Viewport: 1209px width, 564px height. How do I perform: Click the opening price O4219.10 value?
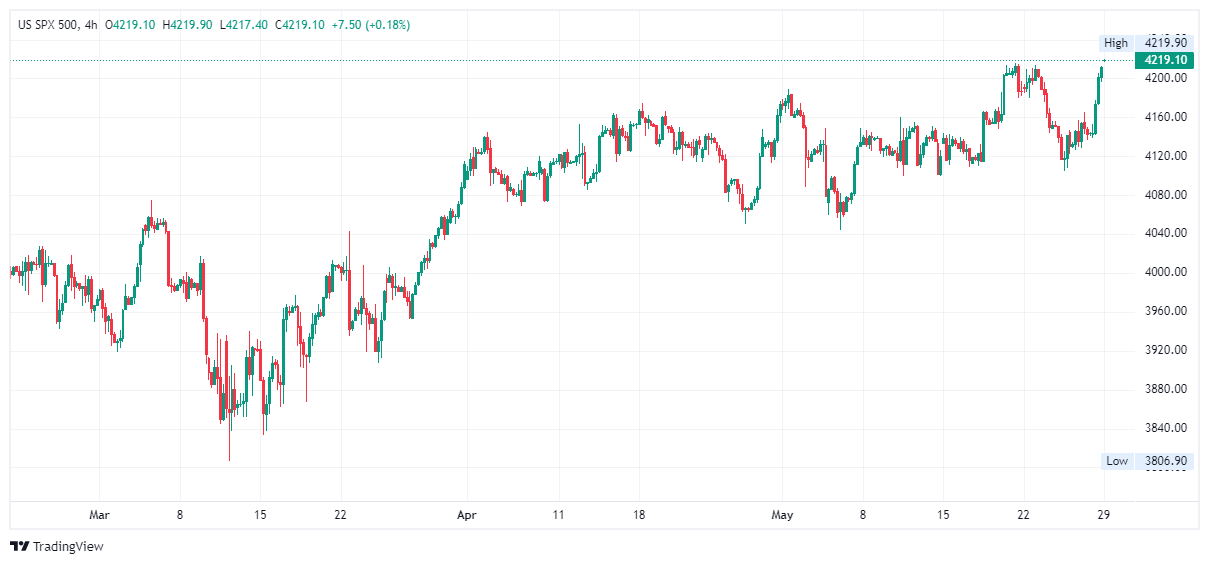click(130, 24)
